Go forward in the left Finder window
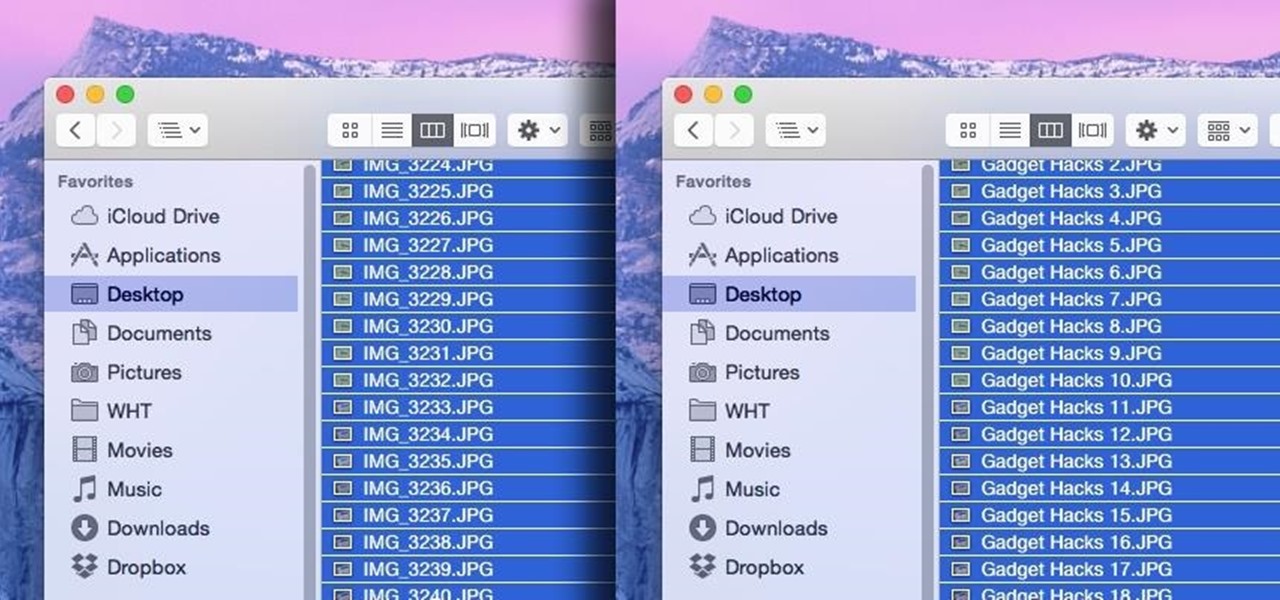The height and width of the screenshot is (600, 1280). point(116,130)
